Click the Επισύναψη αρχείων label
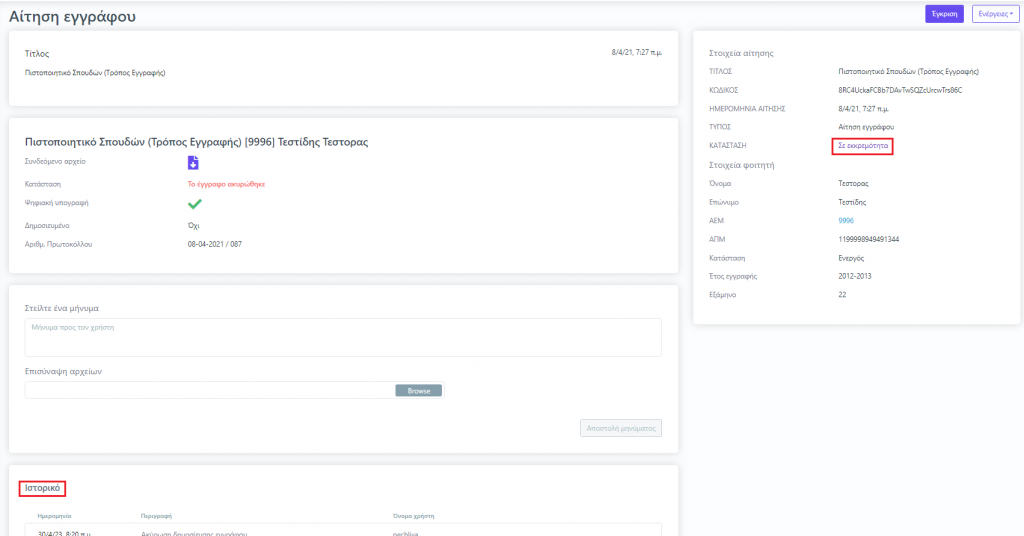Viewport: 1024px width, 536px height. pos(63,371)
